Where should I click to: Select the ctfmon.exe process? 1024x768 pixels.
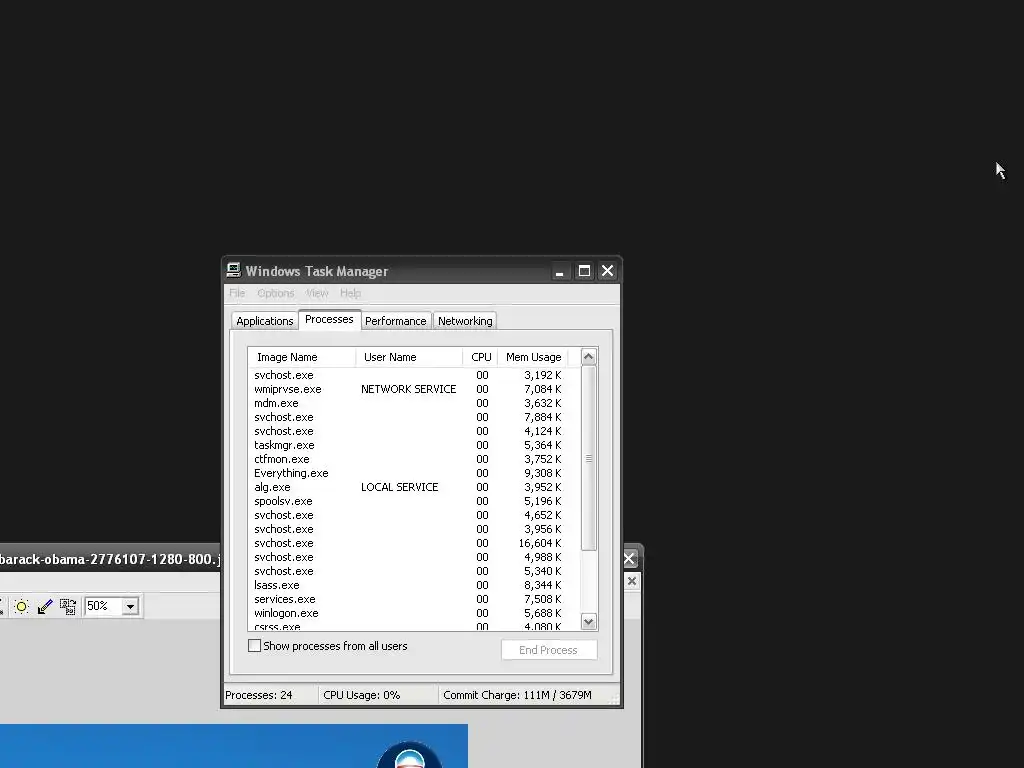[414, 459]
